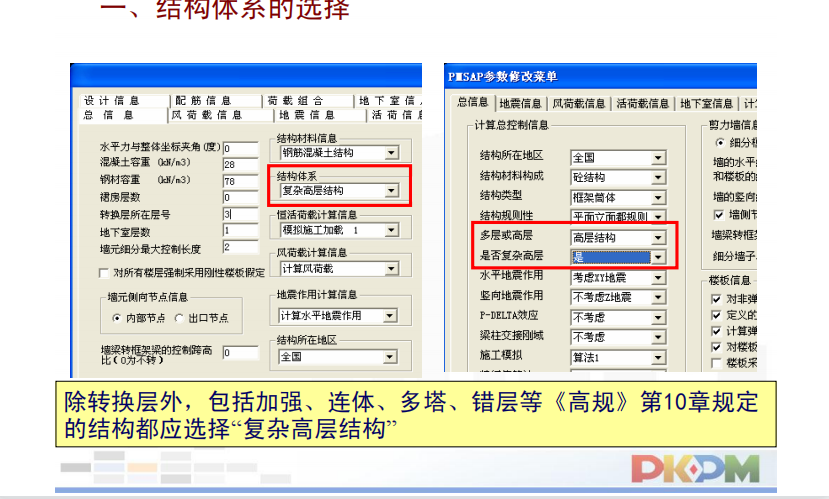The height and width of the screenshot is (499, 829).
Task: Open 多层或高层 dropdown showing 高层结构
Action: 618,238
